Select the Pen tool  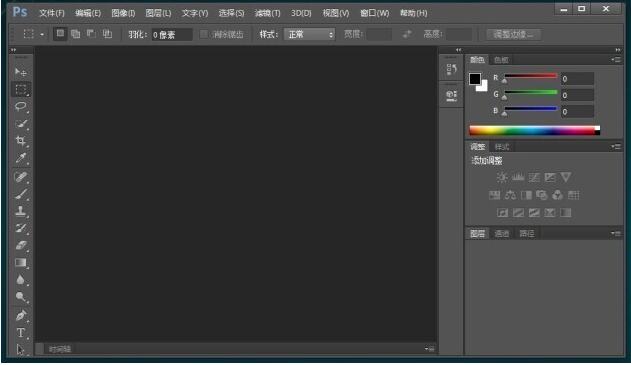[x=21, y=316]
